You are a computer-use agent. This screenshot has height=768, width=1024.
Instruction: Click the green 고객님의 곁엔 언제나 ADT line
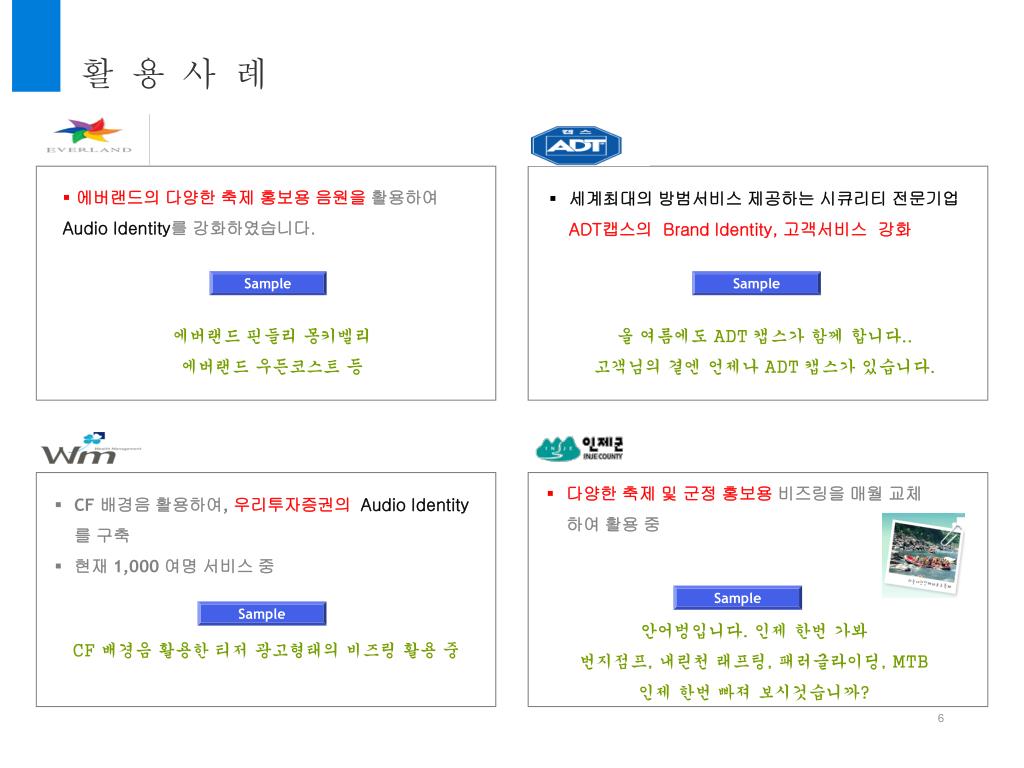764,366
